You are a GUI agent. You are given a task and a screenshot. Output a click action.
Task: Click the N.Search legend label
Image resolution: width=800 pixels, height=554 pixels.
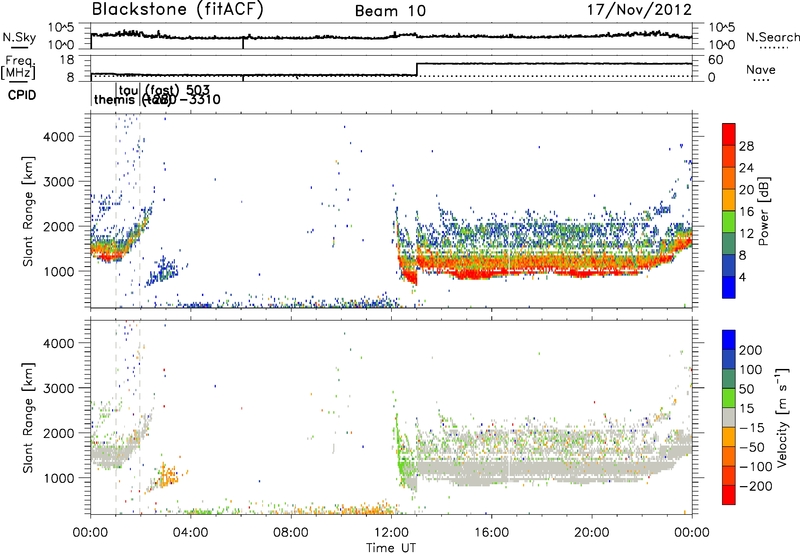coord(772,37)
